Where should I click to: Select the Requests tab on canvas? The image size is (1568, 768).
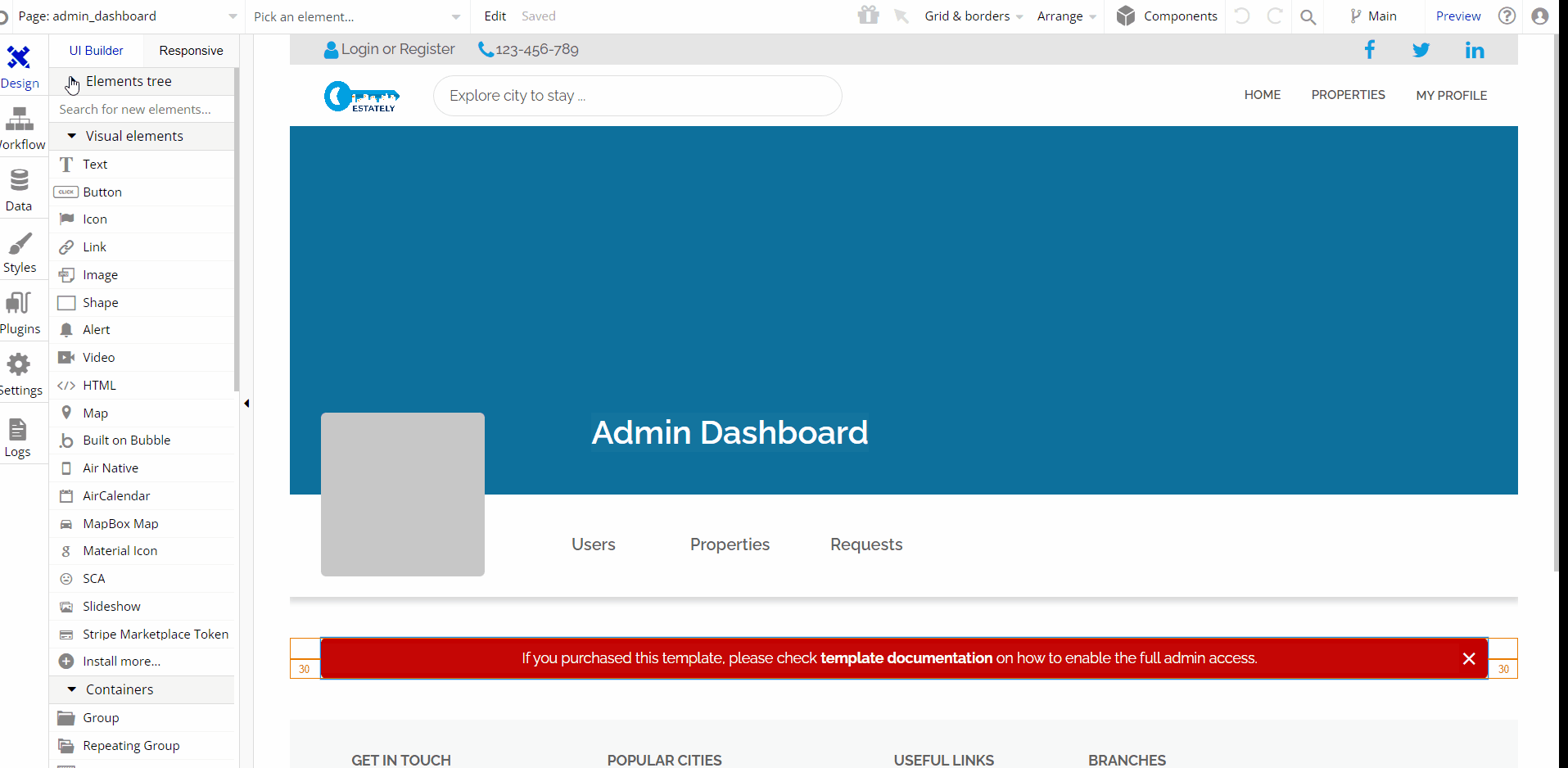(x=866, y=544)
